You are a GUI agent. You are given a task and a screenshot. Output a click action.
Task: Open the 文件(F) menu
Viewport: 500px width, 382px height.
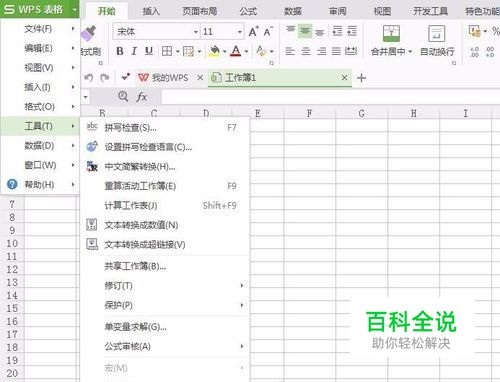40,29
